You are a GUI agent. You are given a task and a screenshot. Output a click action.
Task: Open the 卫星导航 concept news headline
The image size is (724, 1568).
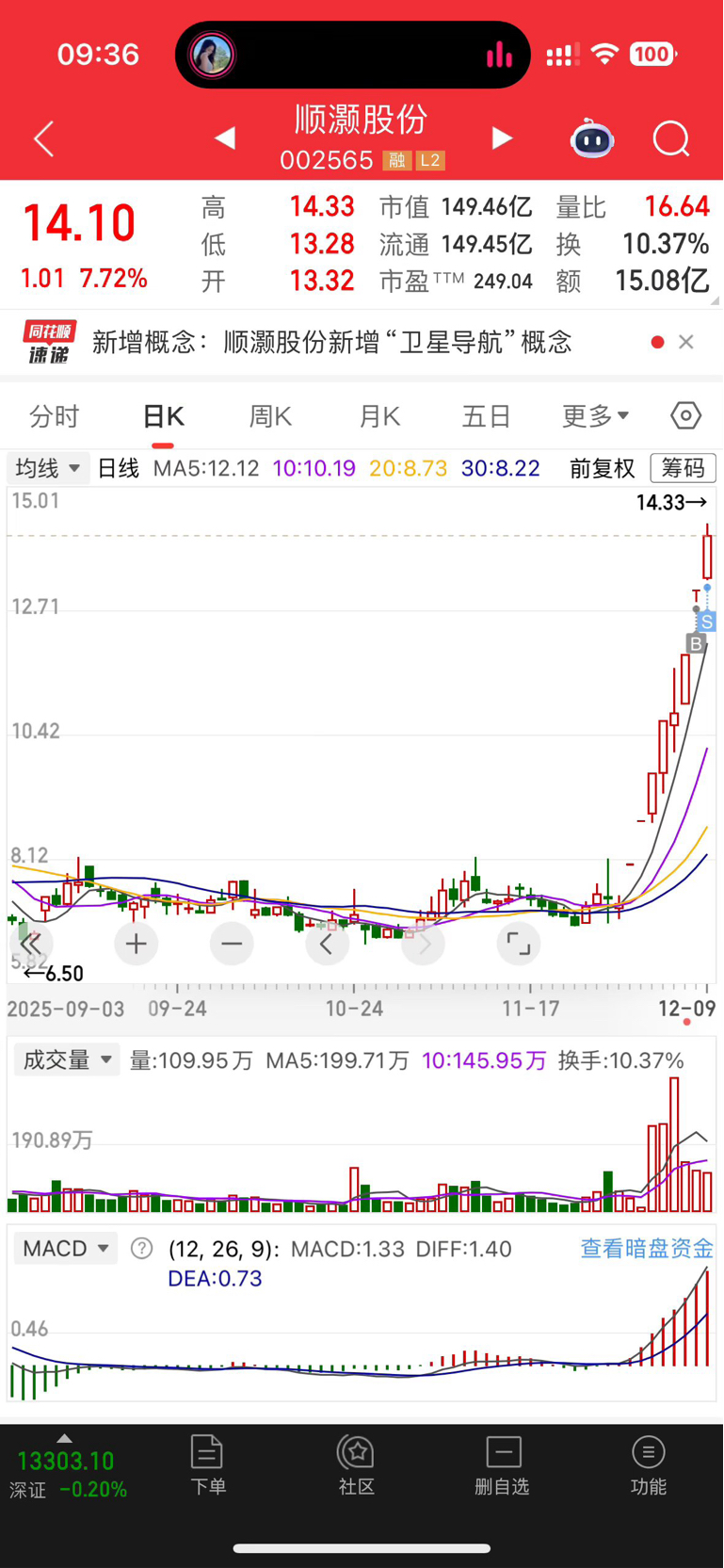[x=332, y=342]
